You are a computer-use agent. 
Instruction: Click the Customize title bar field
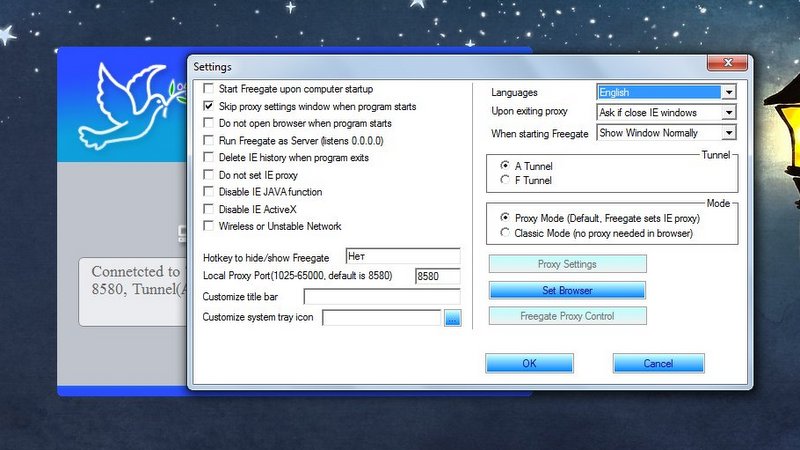coord(382,296)
